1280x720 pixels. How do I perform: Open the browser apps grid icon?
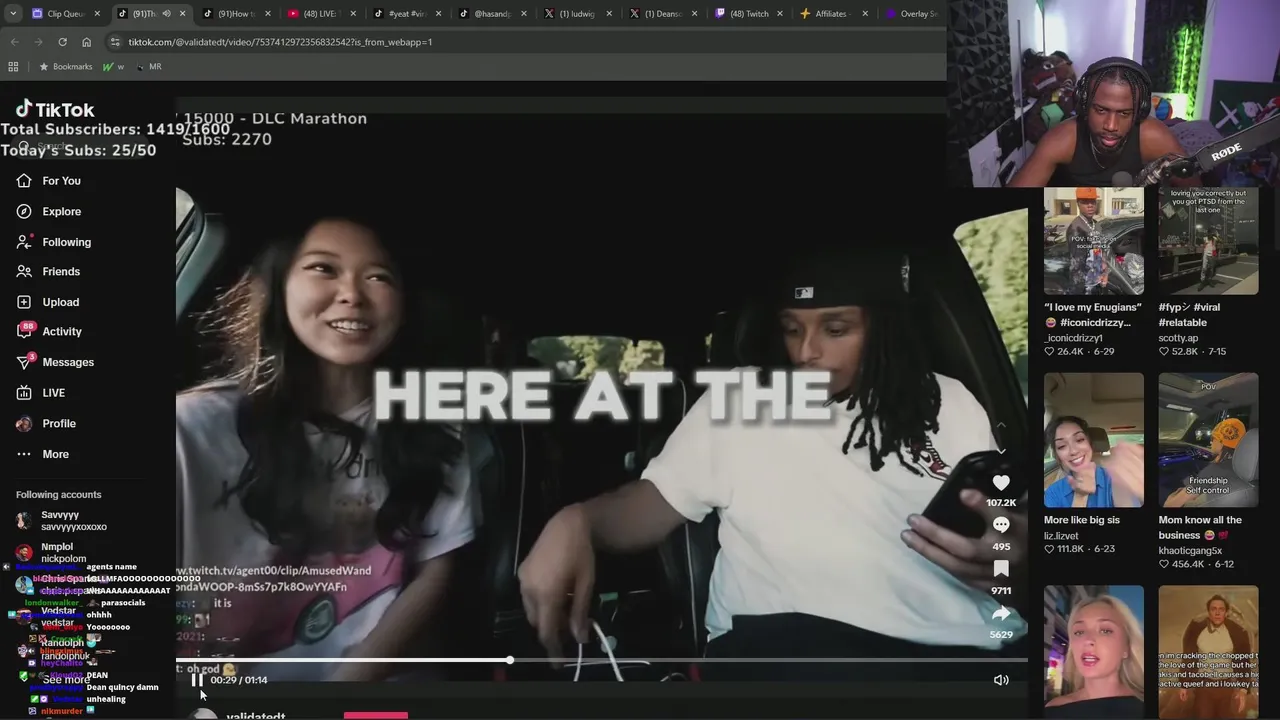[13, 66]
